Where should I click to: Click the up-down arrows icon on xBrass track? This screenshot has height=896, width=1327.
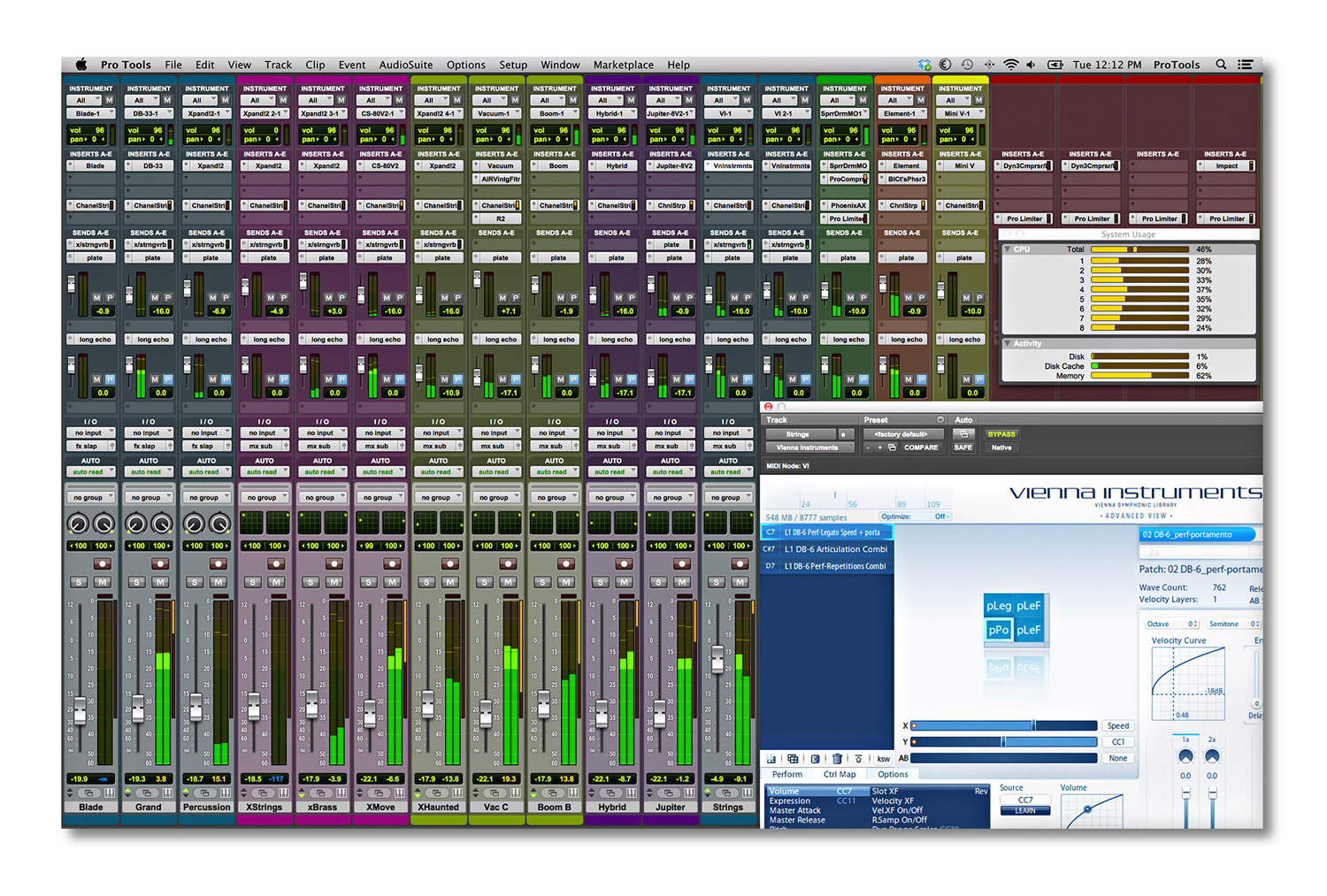(303, 793)
